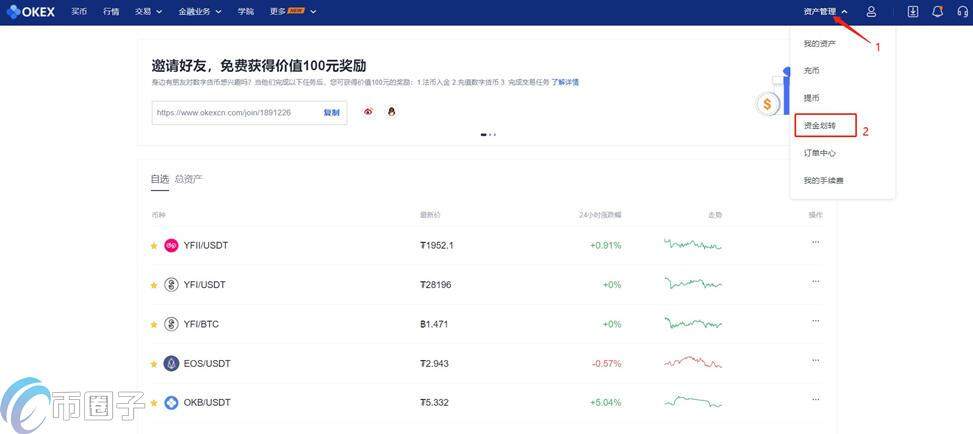Open the 行情 nav item
Viewport: 973px width, 434px height.
[x=111, y=11]
